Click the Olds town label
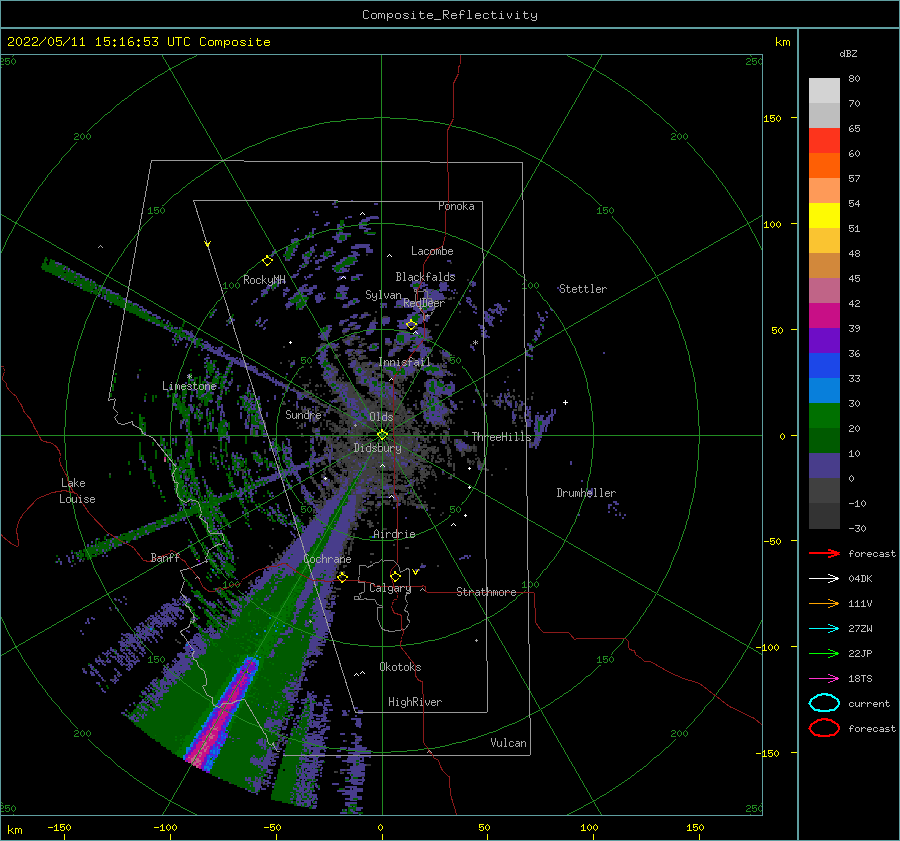Image resolution: width=900 pixels, height=841 pixels. point(381,417)
